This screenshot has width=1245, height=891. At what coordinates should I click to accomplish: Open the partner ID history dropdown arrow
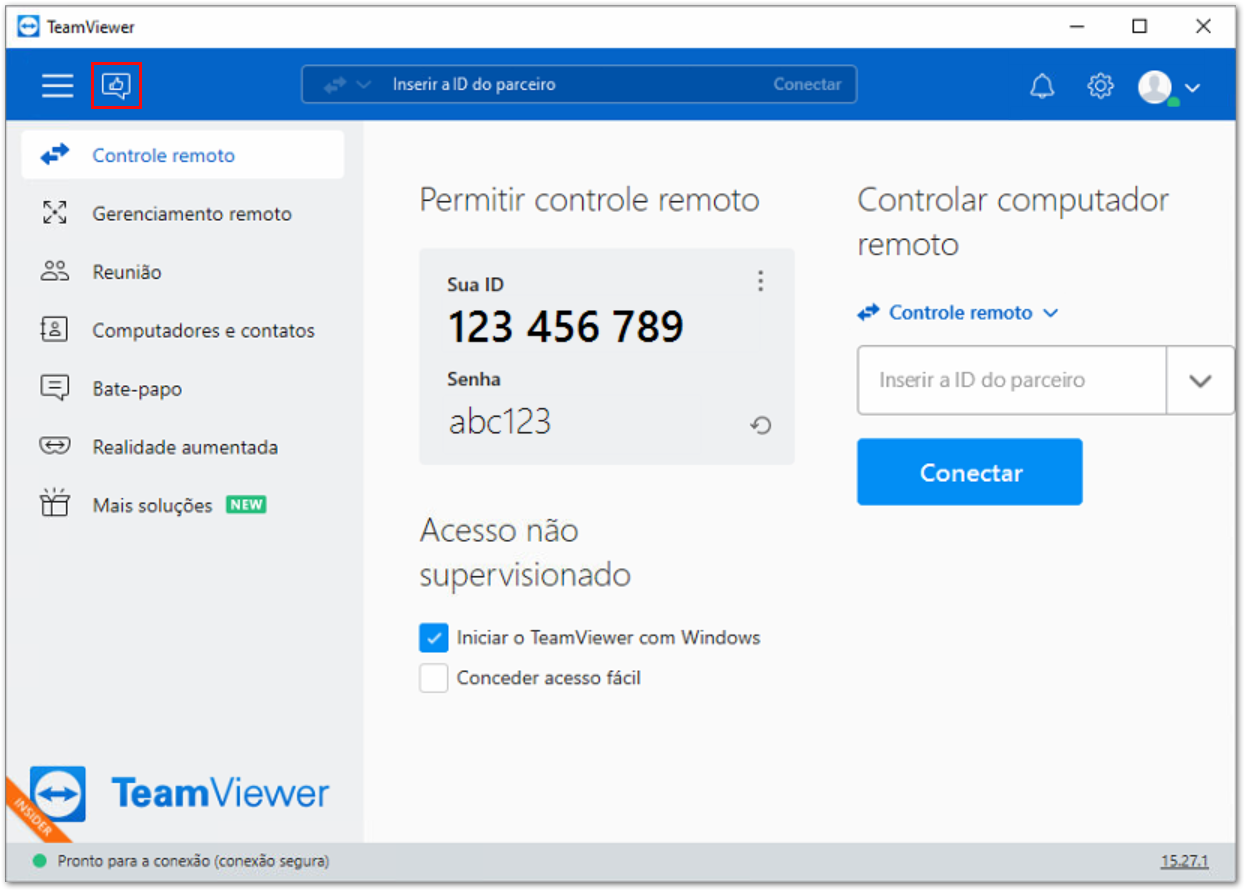(1200, 381)
